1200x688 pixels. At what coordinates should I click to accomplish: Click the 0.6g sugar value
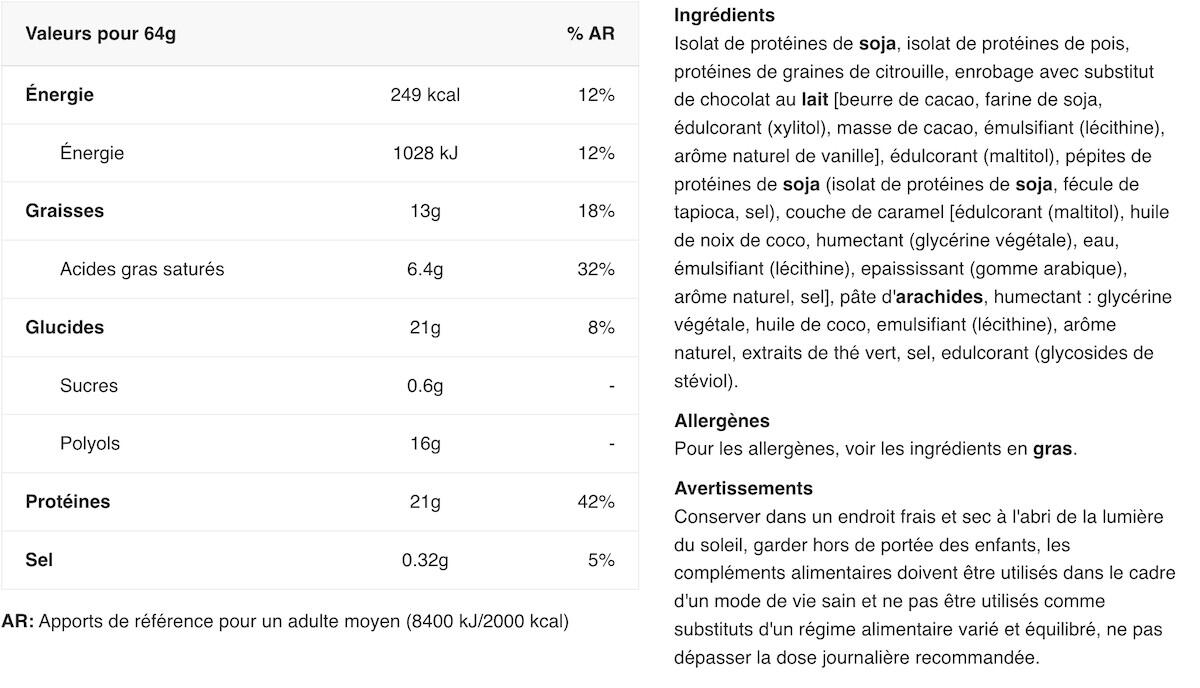(x=425, y=385)
